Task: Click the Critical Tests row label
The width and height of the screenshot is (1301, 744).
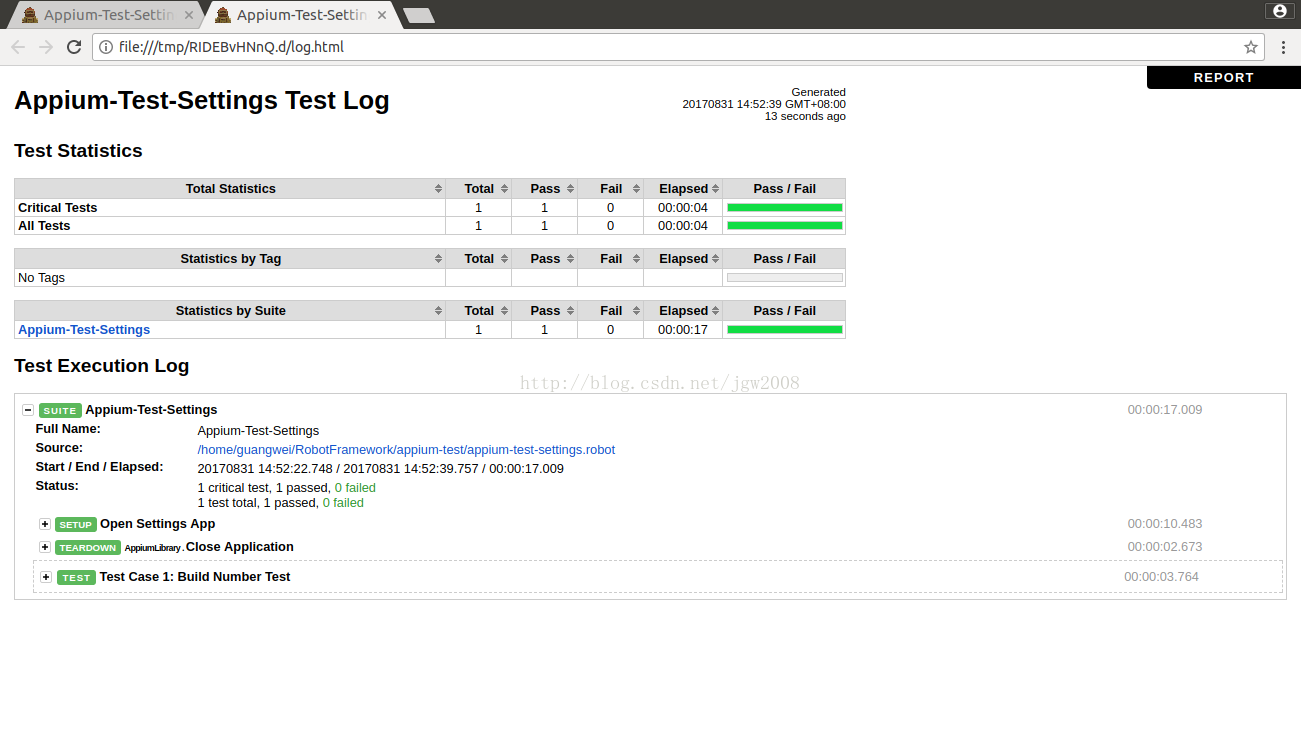Action: pos(58,207)
